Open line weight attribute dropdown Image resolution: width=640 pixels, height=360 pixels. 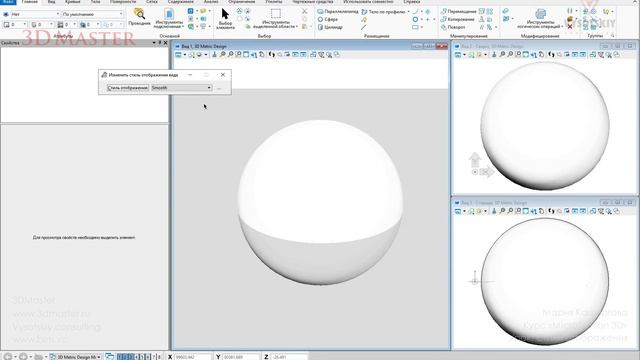(x=66, y=25)
